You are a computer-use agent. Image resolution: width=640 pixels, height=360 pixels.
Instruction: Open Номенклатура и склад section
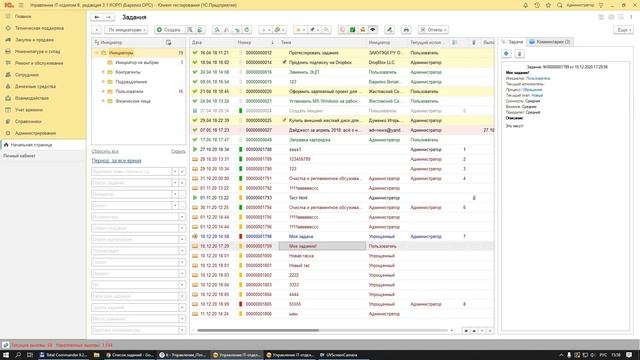pyautogui.click(x=38, y=51)
